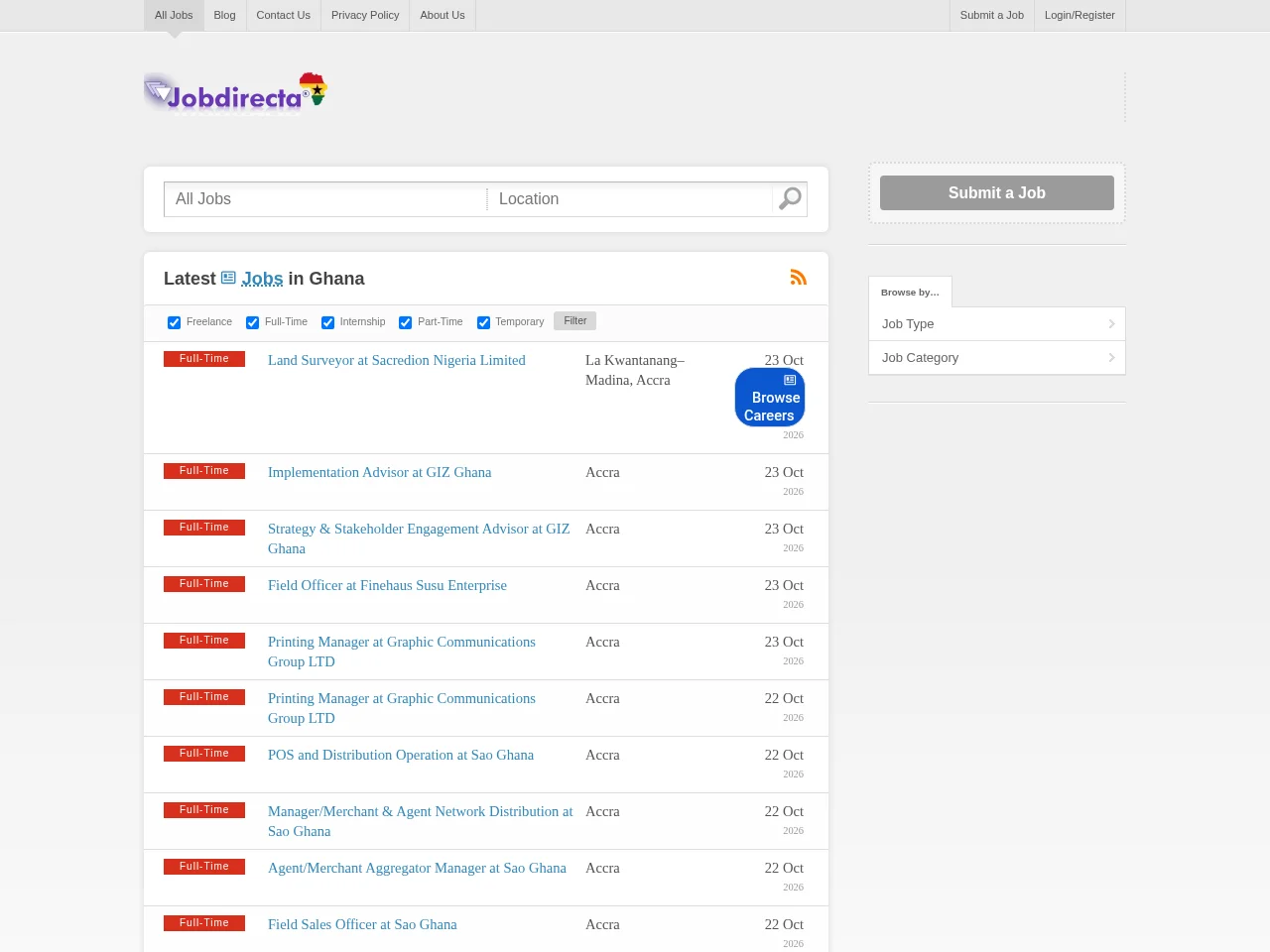Uncheck the Part-Time checkbox

click(405, 322)
